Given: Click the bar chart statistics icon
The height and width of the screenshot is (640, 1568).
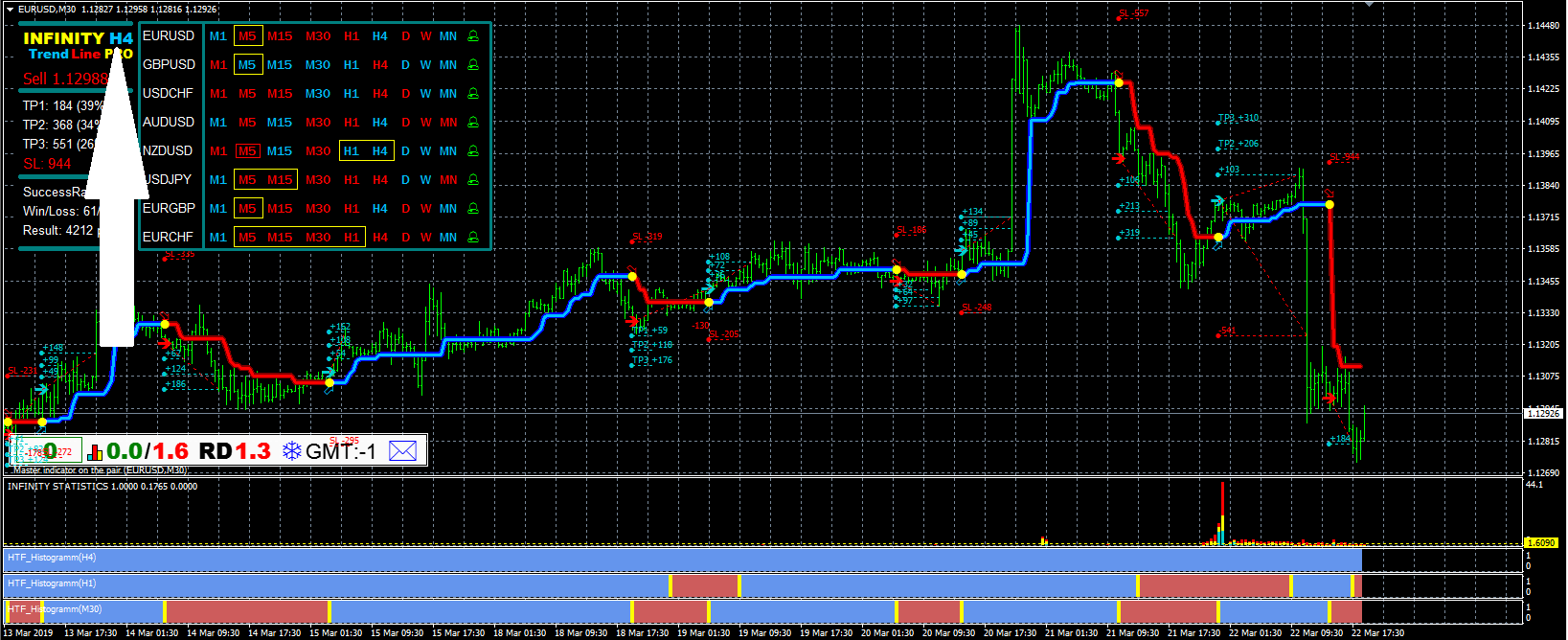Looking at the screenshot, I should point(95,451).
